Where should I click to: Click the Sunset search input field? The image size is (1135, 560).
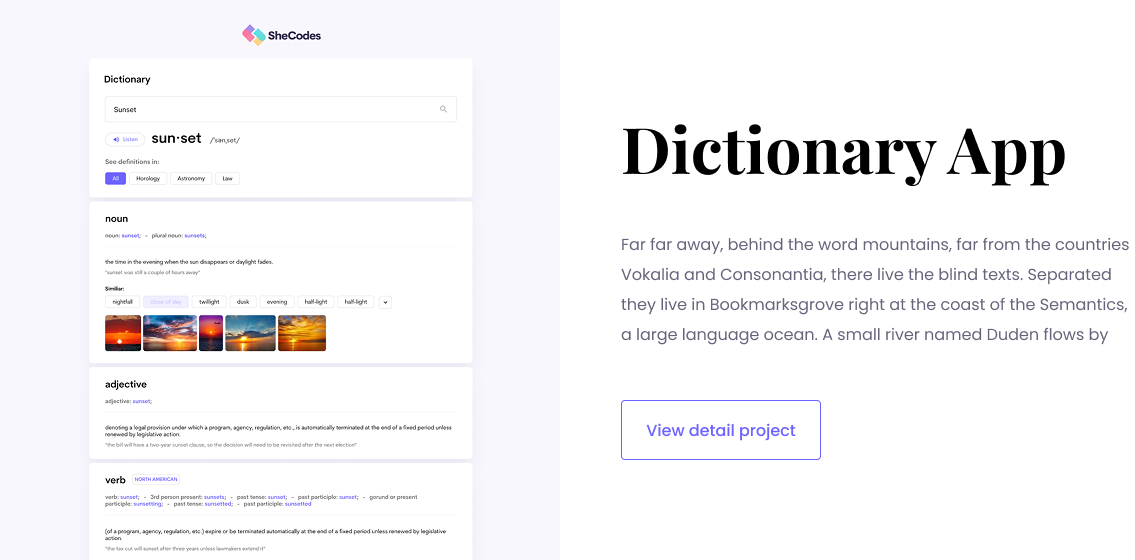pyautogui.click(x=281, y=109)
